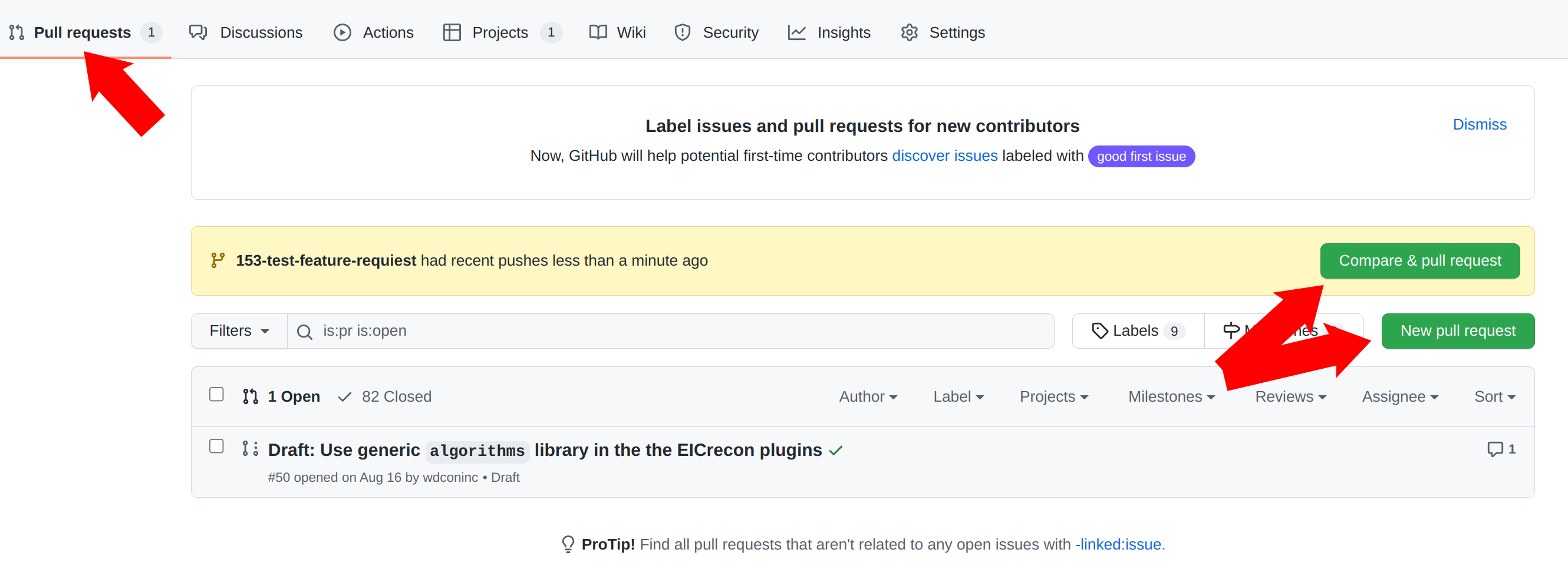
Task: Expand the Author filter dropdown
Action: pos(868,396)
